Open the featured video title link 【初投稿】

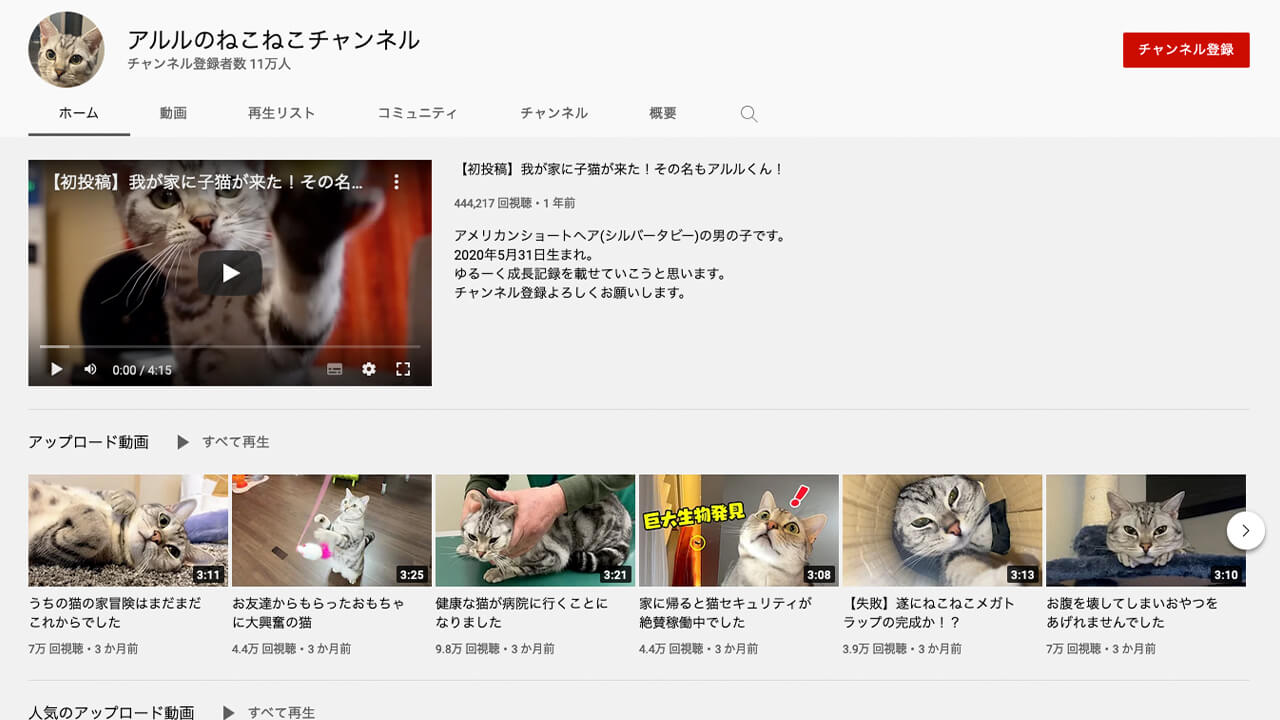click(620, 170)
